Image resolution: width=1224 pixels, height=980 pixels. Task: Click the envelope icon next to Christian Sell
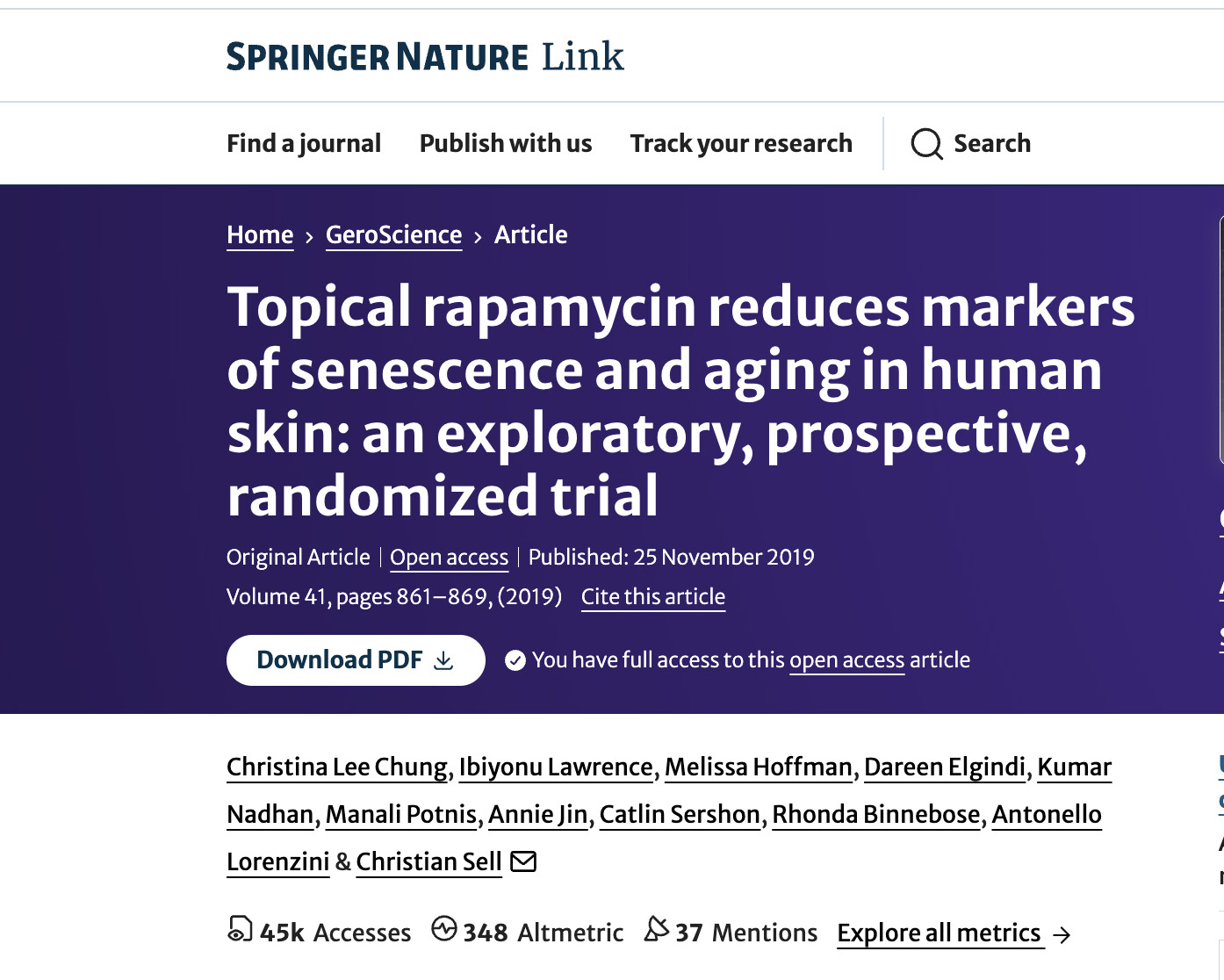point(523,861)
